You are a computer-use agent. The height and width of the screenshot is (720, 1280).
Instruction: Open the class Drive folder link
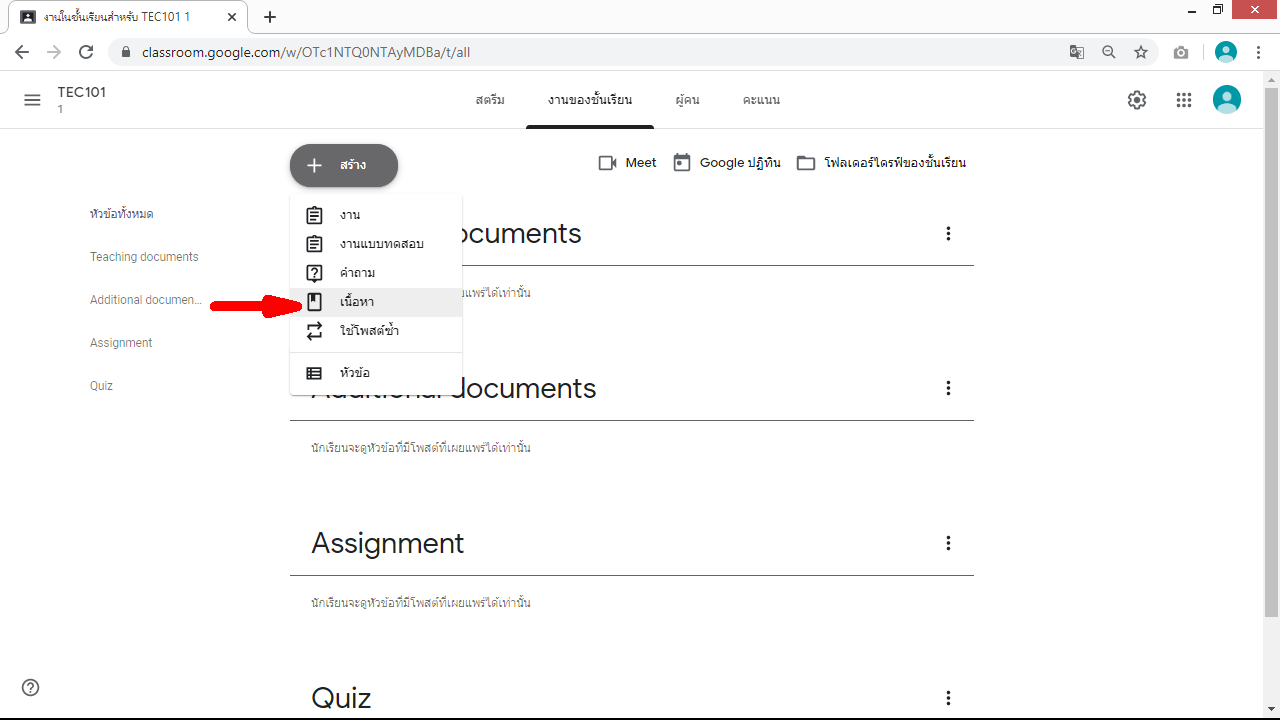pyautogui.click(x=882, y=163)
